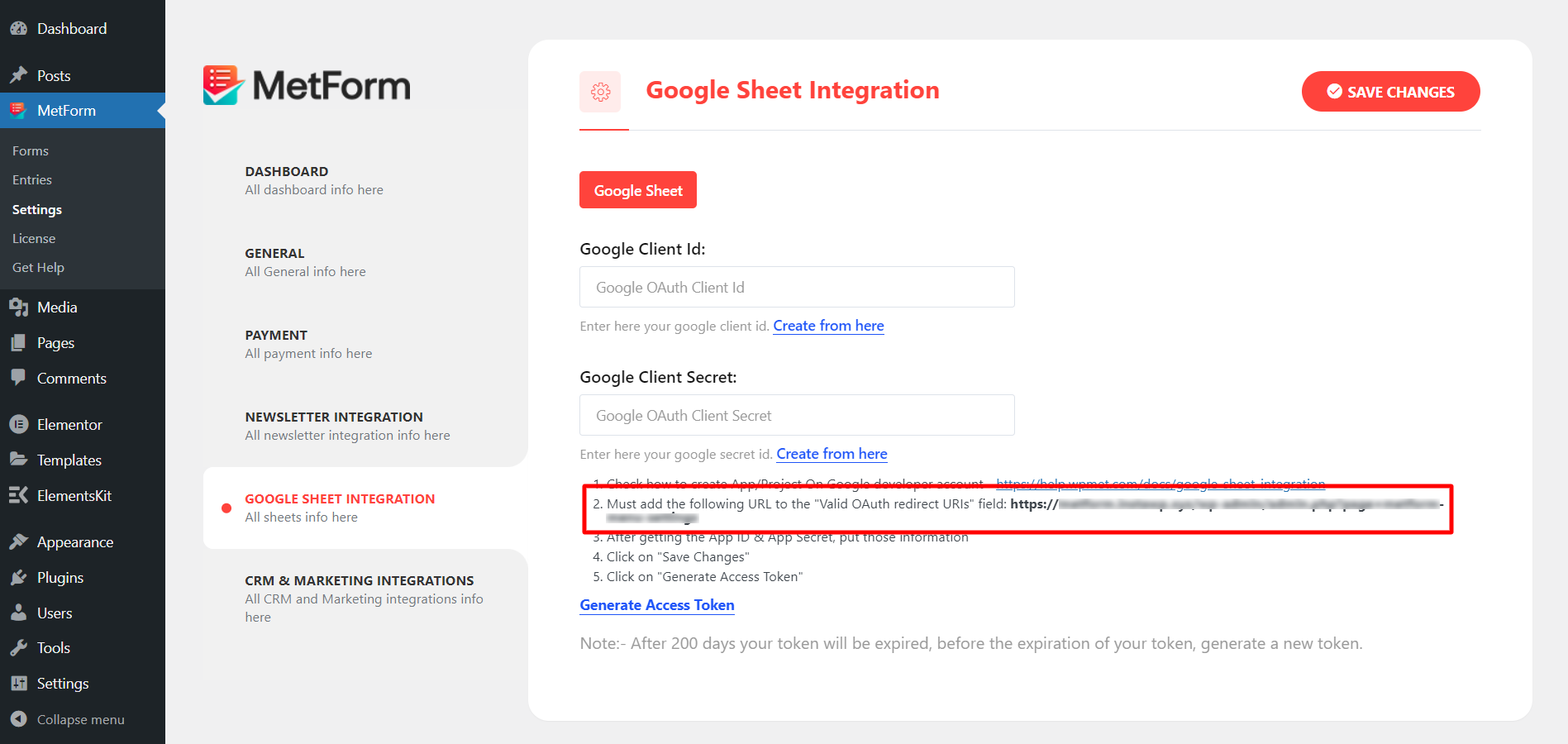Click the Elementor circle icon
This screenshot has height=744, width=1568.
[18, 424]
